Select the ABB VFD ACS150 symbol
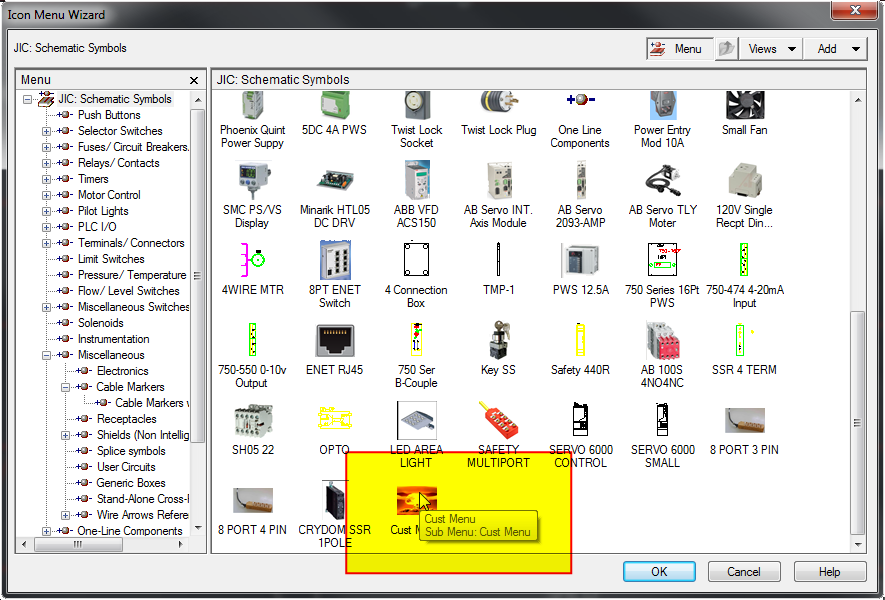885x600 pixels. (417, 180)
